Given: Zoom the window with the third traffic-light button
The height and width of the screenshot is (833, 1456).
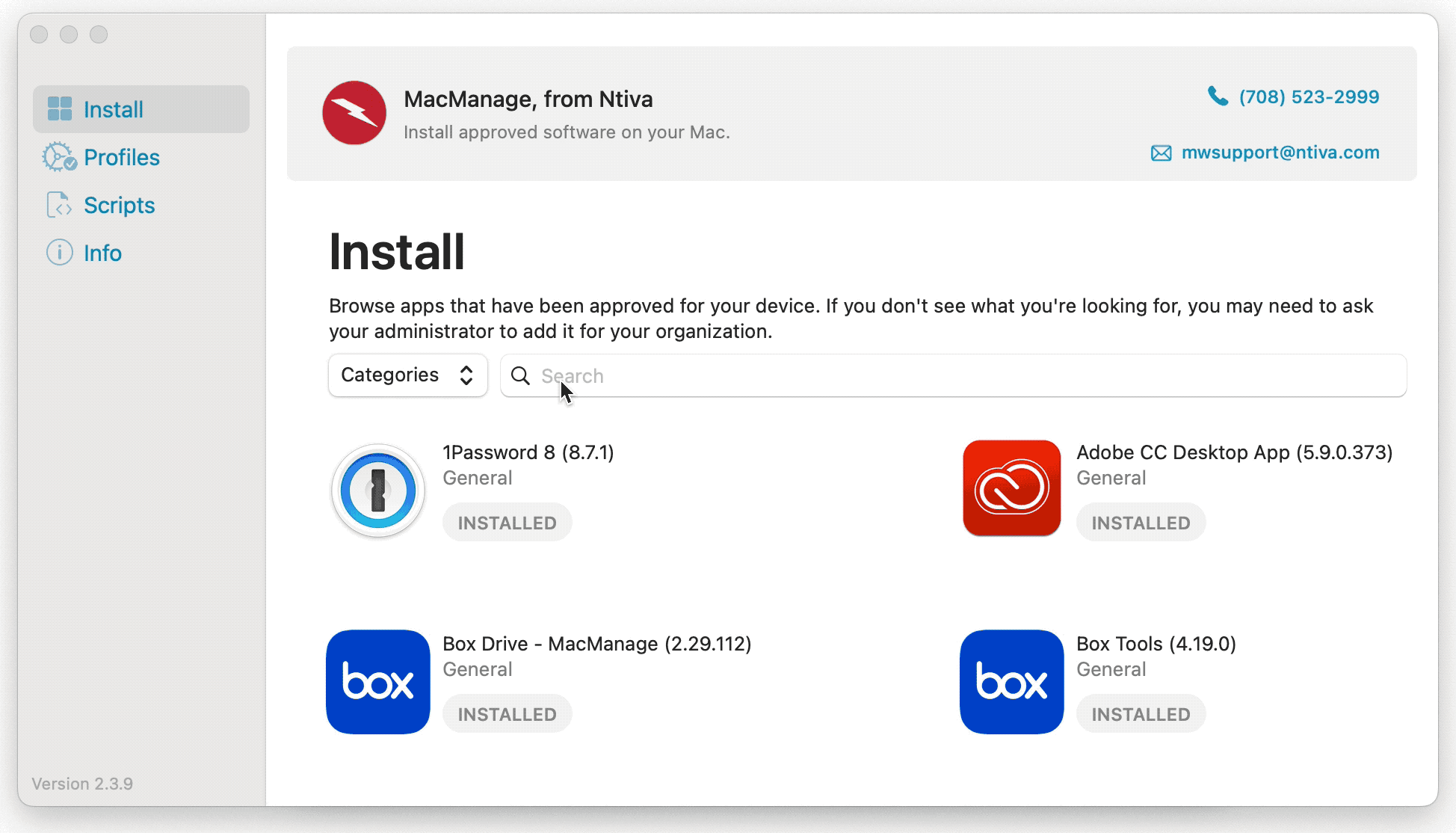Looking at the screenshot, I should pyautogui.click(x=99, y=34).
